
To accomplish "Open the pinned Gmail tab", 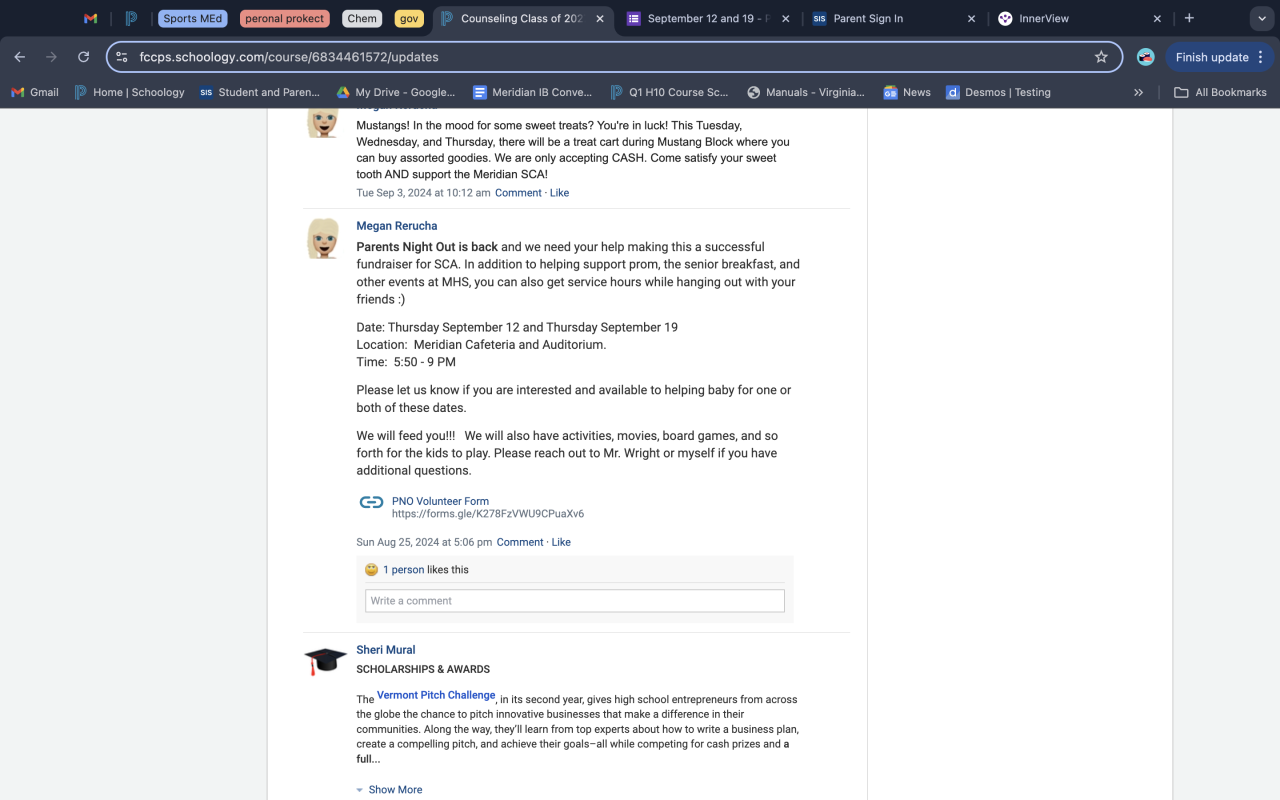I will click(x=91, y=18).
